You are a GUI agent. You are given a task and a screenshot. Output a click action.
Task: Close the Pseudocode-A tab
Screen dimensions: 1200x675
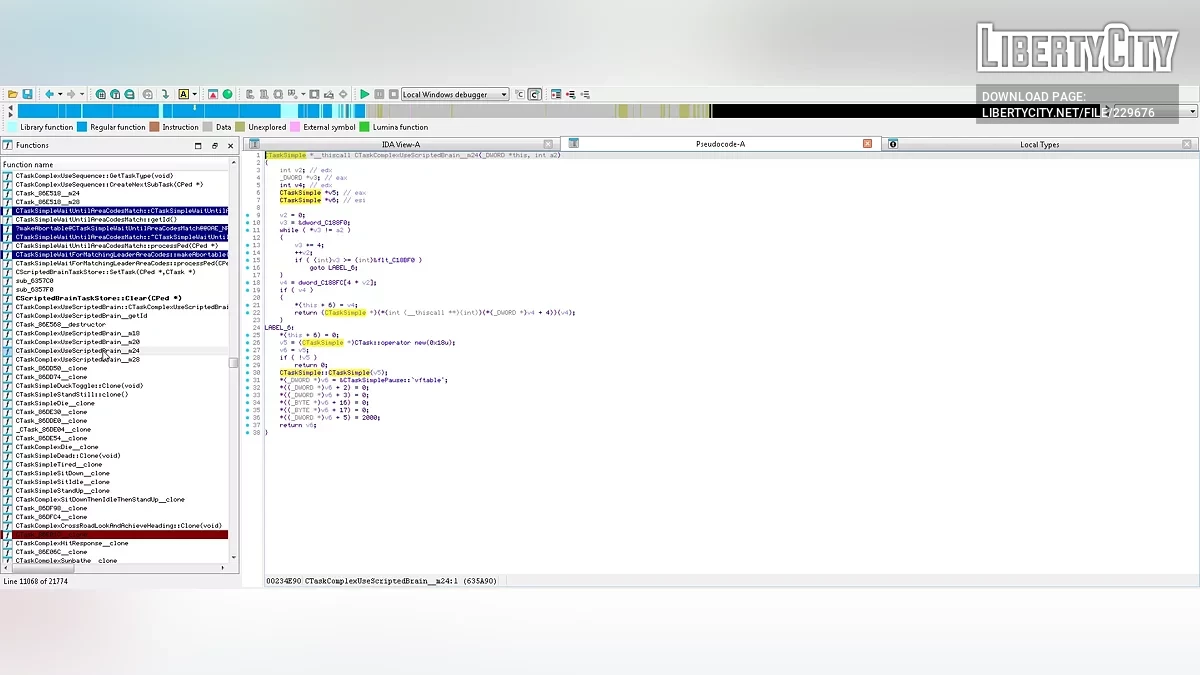[867, 144]
